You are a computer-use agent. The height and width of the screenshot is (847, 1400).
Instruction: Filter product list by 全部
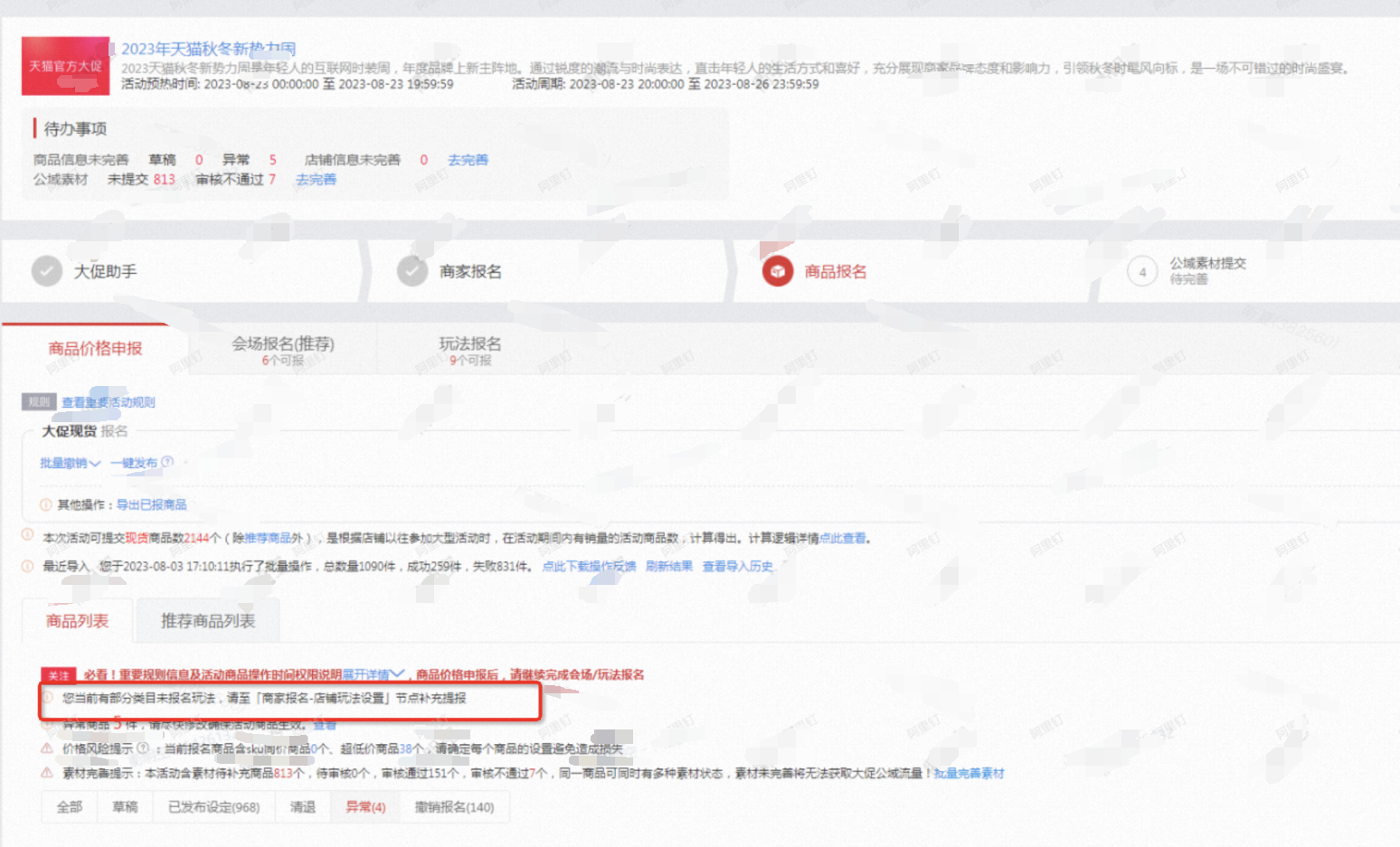pos(70,807)
